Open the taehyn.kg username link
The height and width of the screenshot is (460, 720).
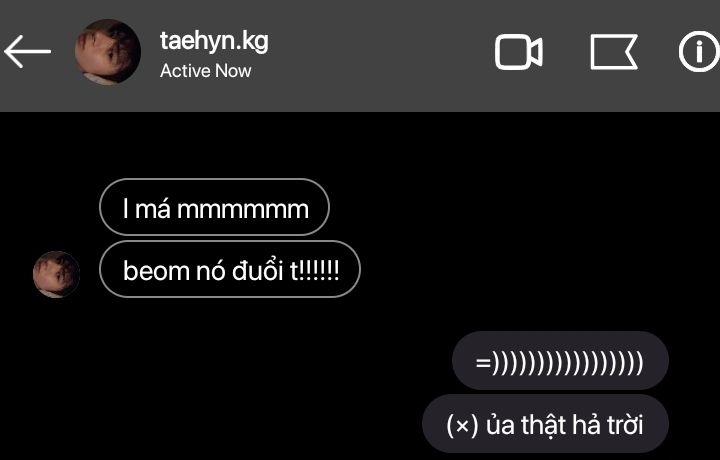pyautogui.click(x=214, y=41)
